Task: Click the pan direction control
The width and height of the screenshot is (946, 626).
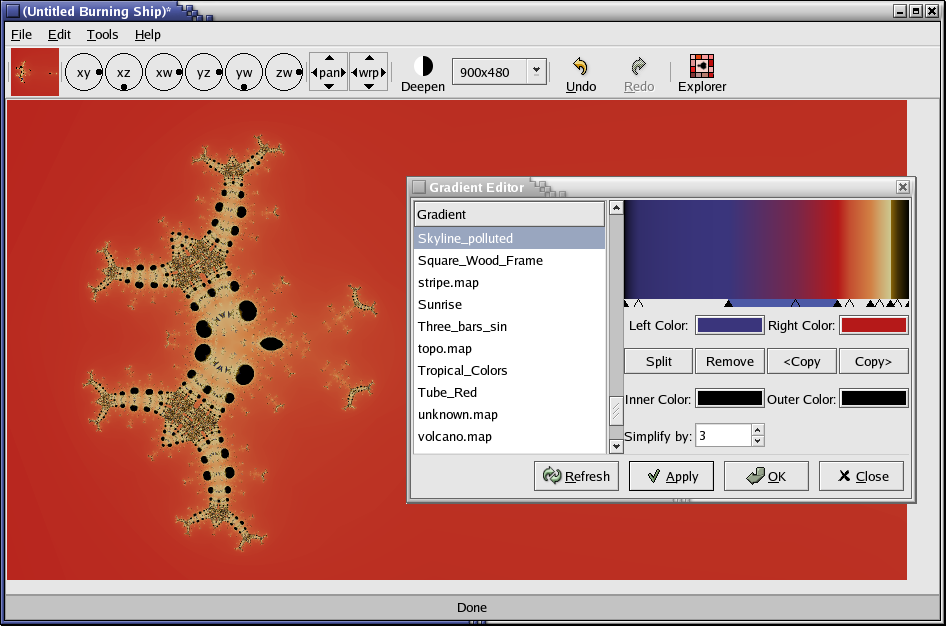Action: click(x=329, y=72)
